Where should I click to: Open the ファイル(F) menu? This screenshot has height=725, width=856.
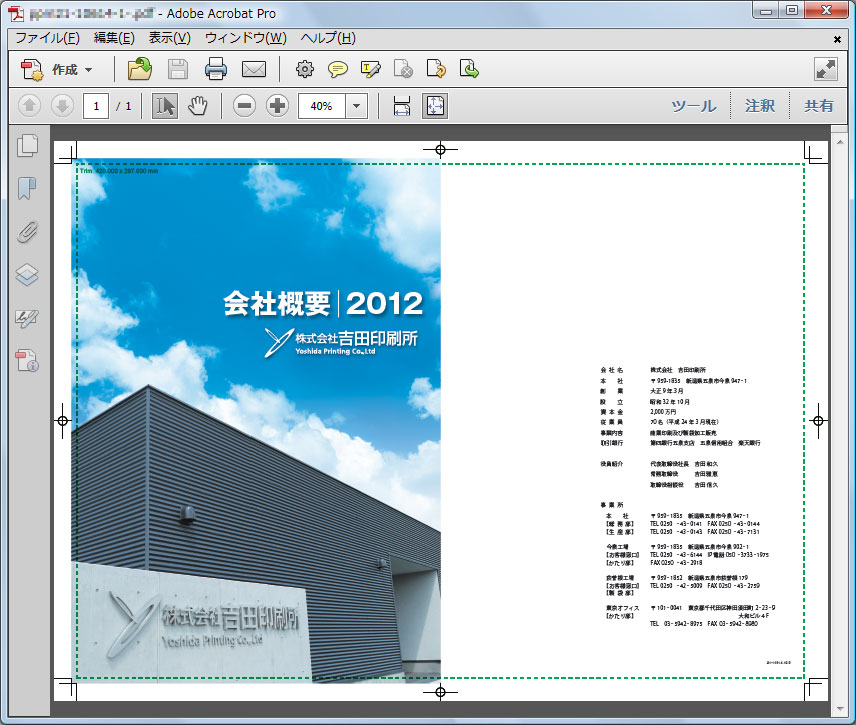47,38
